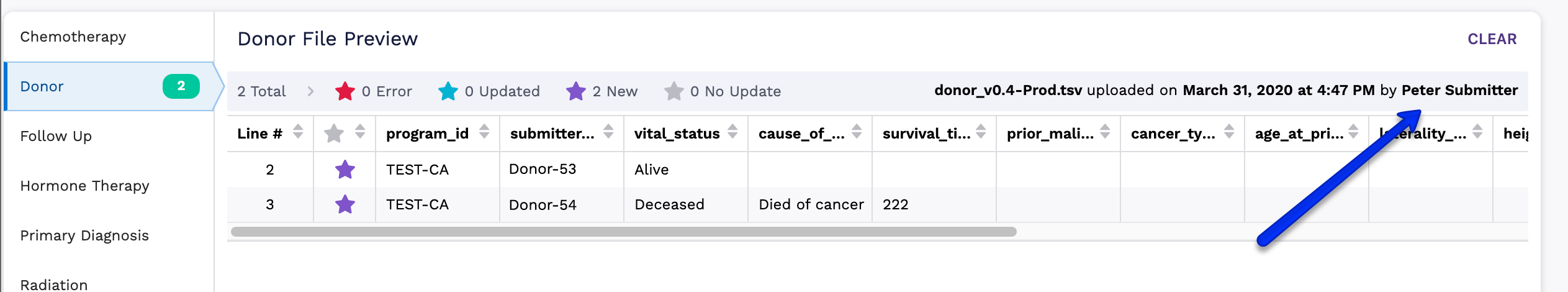Viewport: 1568px width, 292px height.
Task: Click the purple star in the Donor-54 row
Action: tap(345, 204)
